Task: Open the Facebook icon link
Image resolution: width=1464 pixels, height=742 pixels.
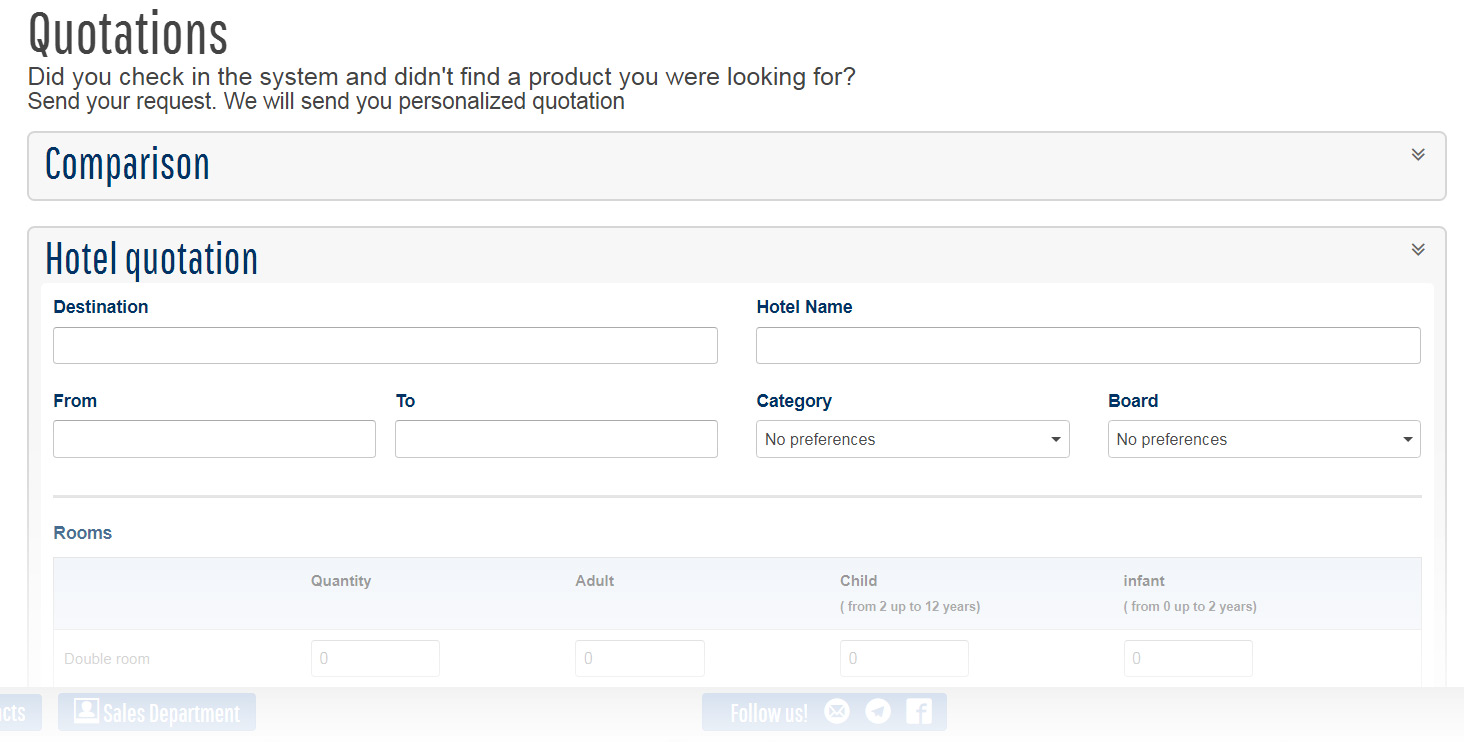Action: 918,712
